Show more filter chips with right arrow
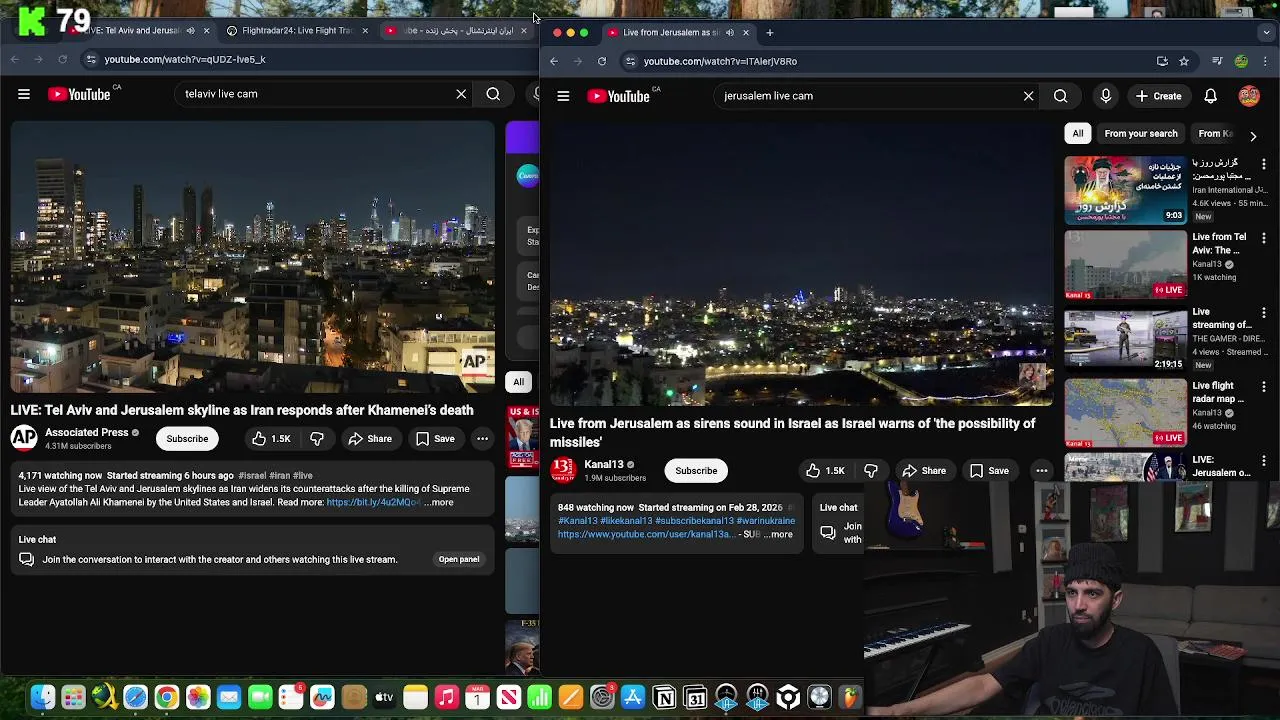1280x720 pixels. (x=1253, y=135)
